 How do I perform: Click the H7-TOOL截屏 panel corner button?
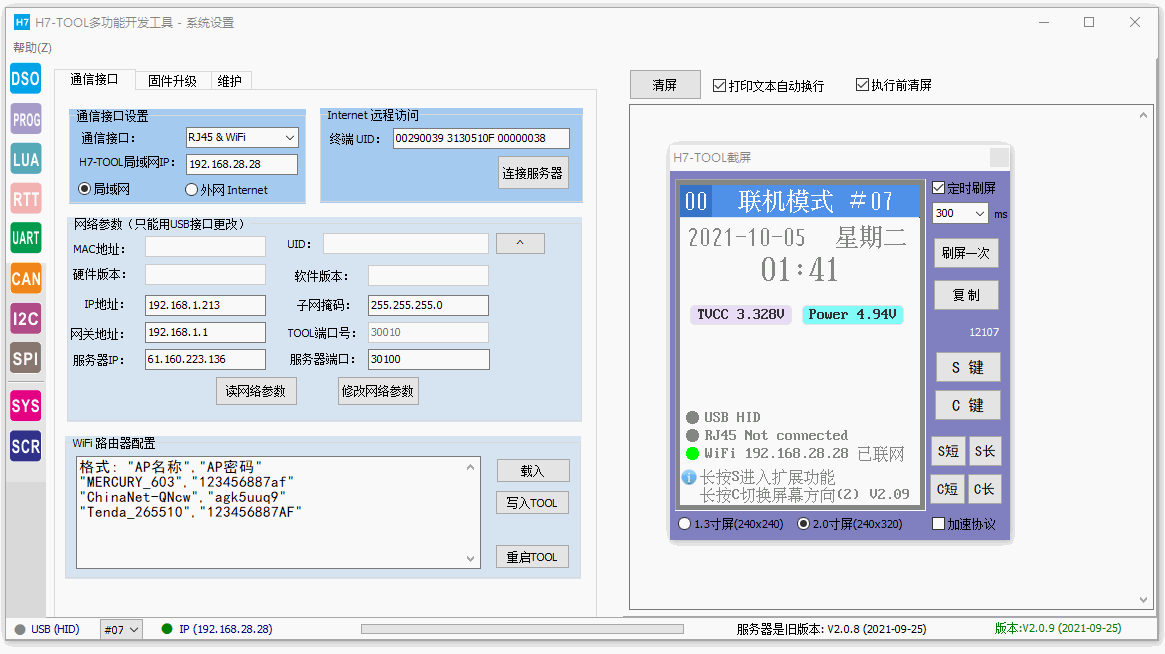999,158
